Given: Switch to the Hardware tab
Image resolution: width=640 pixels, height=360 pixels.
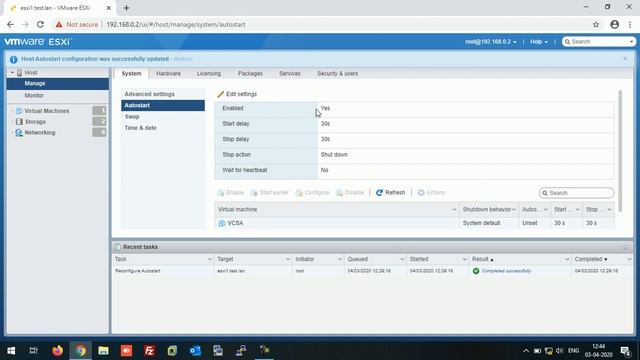Looking at the screenshot, I should point(168,73).
